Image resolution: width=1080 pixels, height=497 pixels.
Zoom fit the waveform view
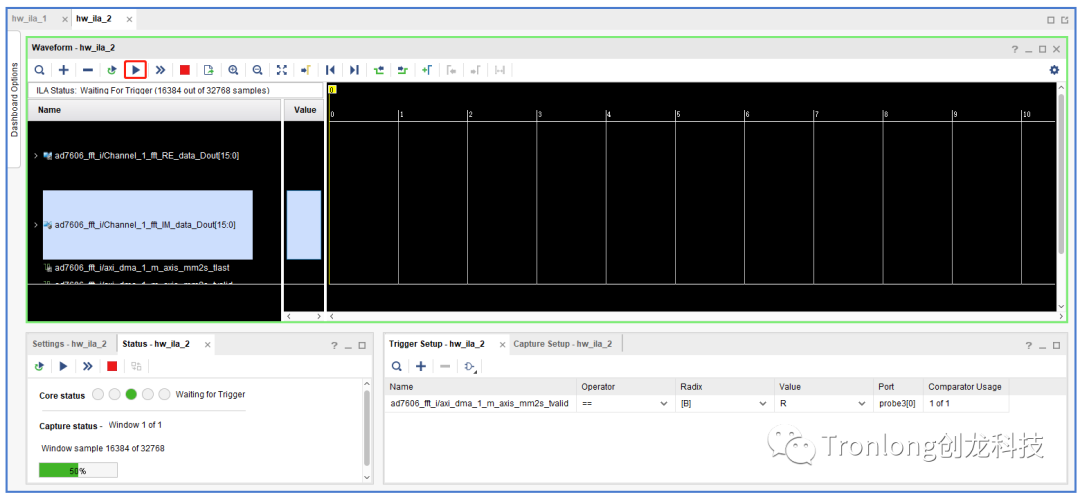tap(281, 70)
